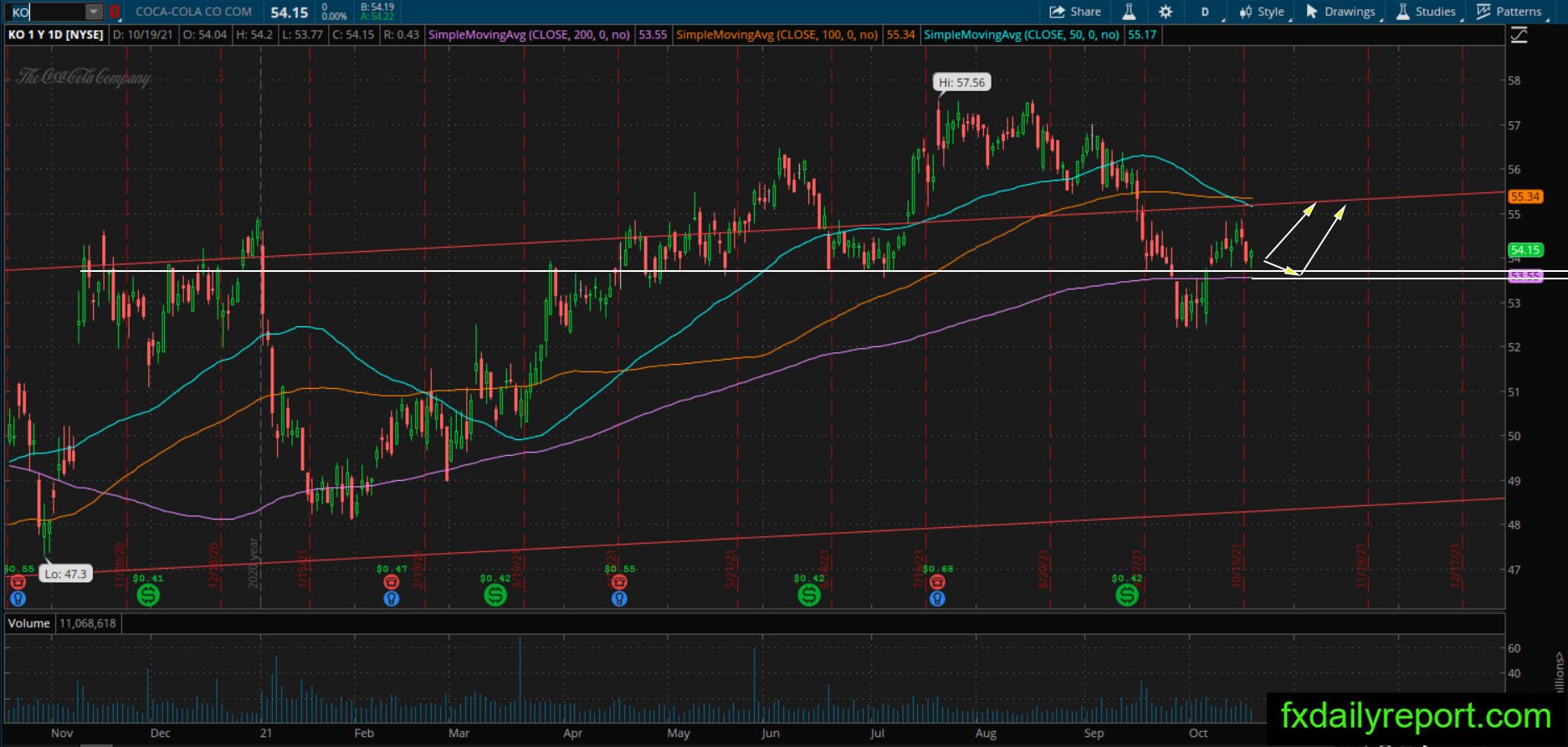
Task: Click the 54.15 last price in header
Action: 290,13
